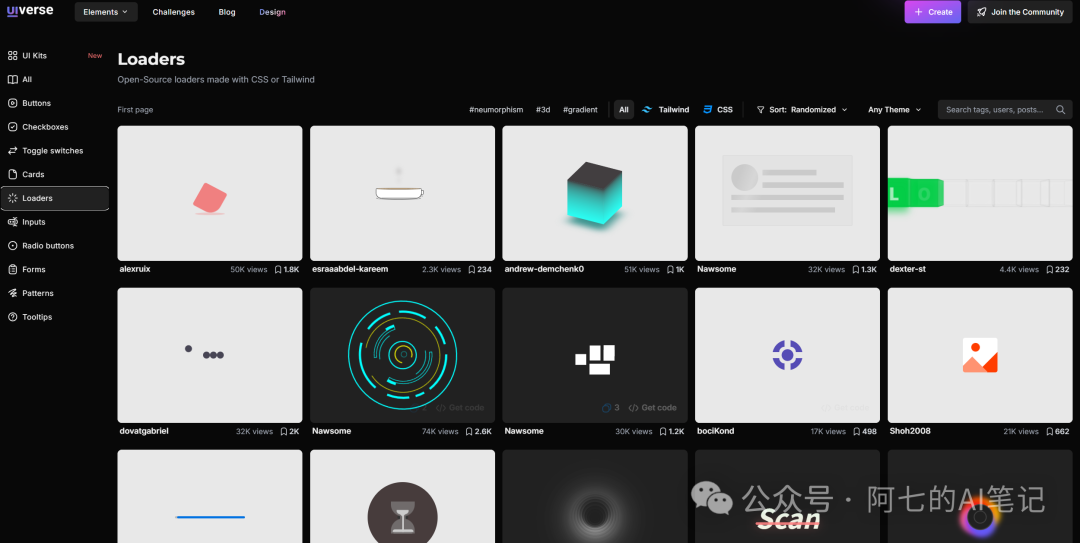Filter loaders by Tailwind

(665, 110)
